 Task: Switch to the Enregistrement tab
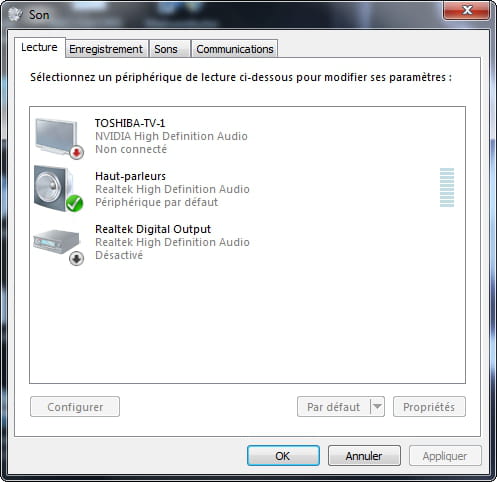(106, 49)
